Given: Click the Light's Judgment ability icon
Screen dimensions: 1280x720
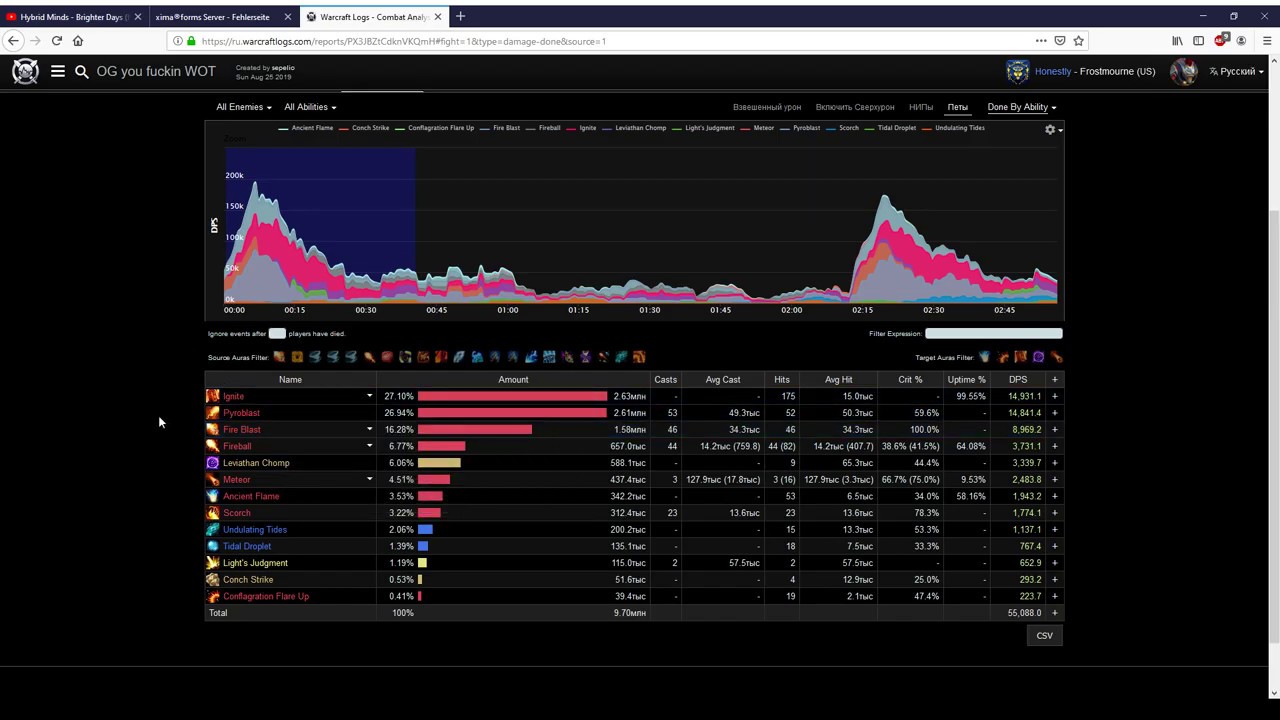Looking at the screenshot, I should coord(212,563).
